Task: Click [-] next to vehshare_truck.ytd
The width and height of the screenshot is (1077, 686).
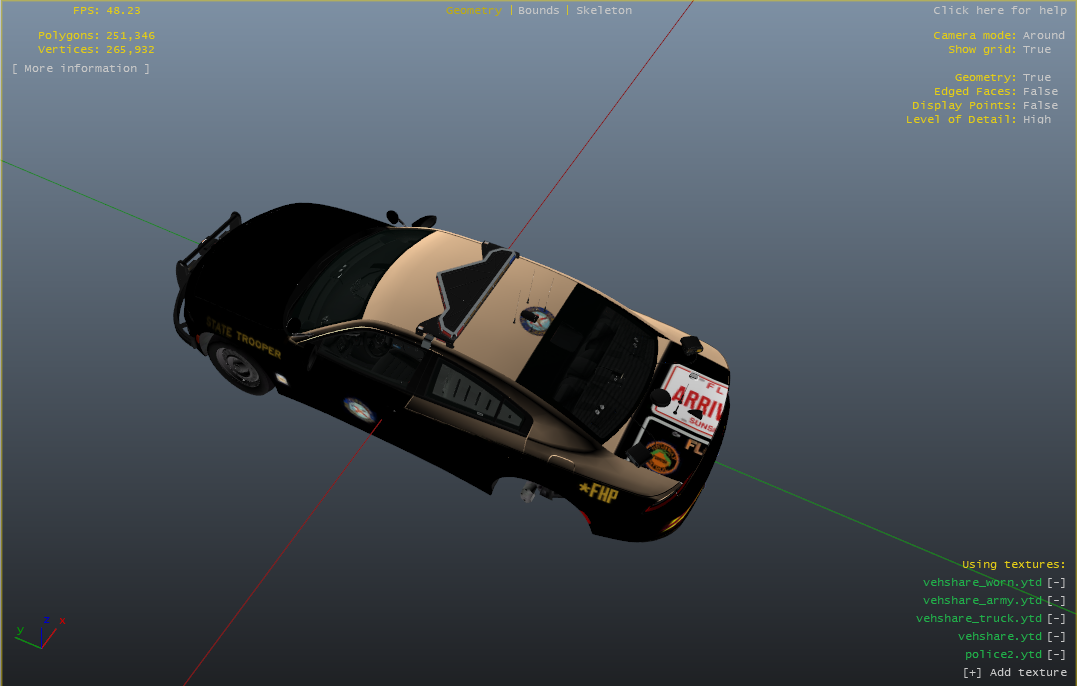Action: tap(1056, 618)
